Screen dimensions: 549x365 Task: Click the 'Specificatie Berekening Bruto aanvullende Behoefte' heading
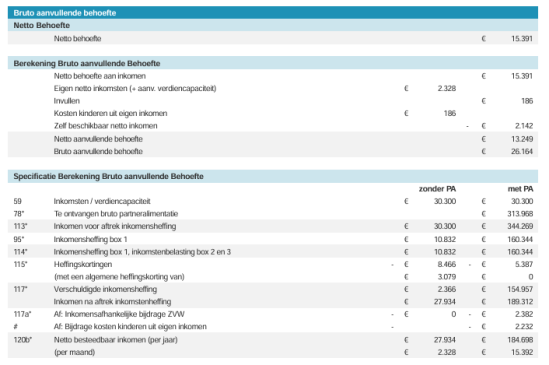tap(109, 176)
